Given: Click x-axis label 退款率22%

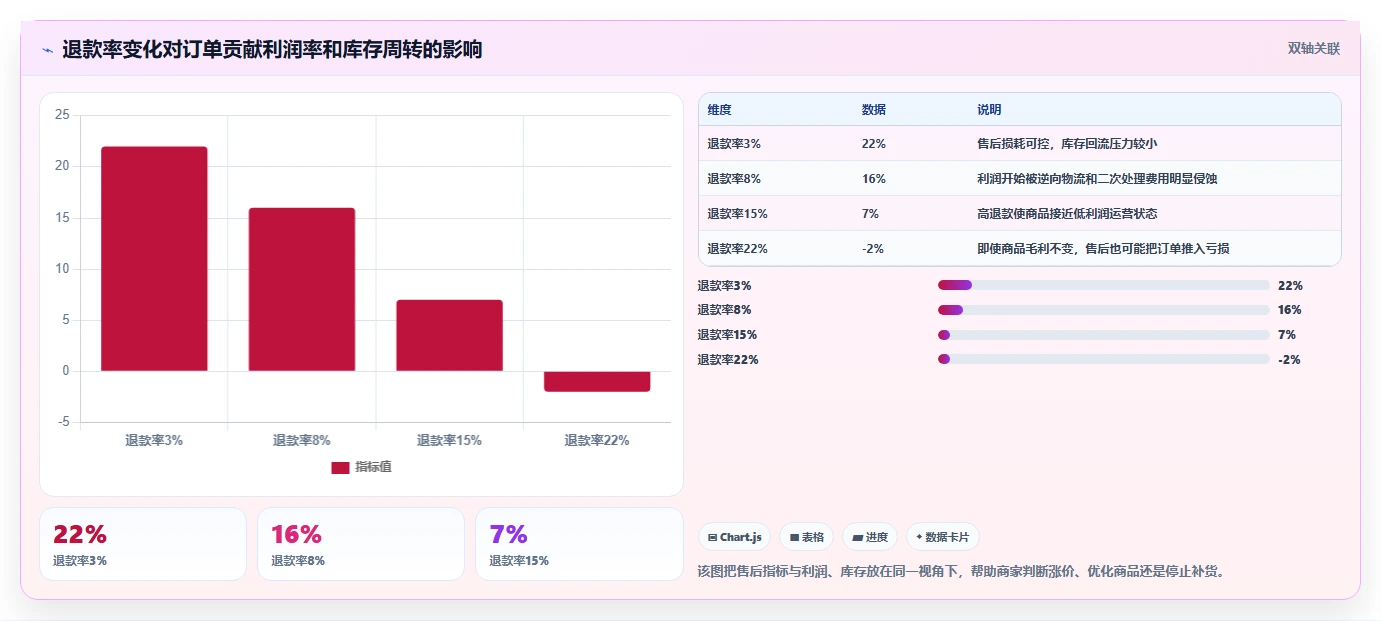Looking at the screenshot, I should pos(597,440).
